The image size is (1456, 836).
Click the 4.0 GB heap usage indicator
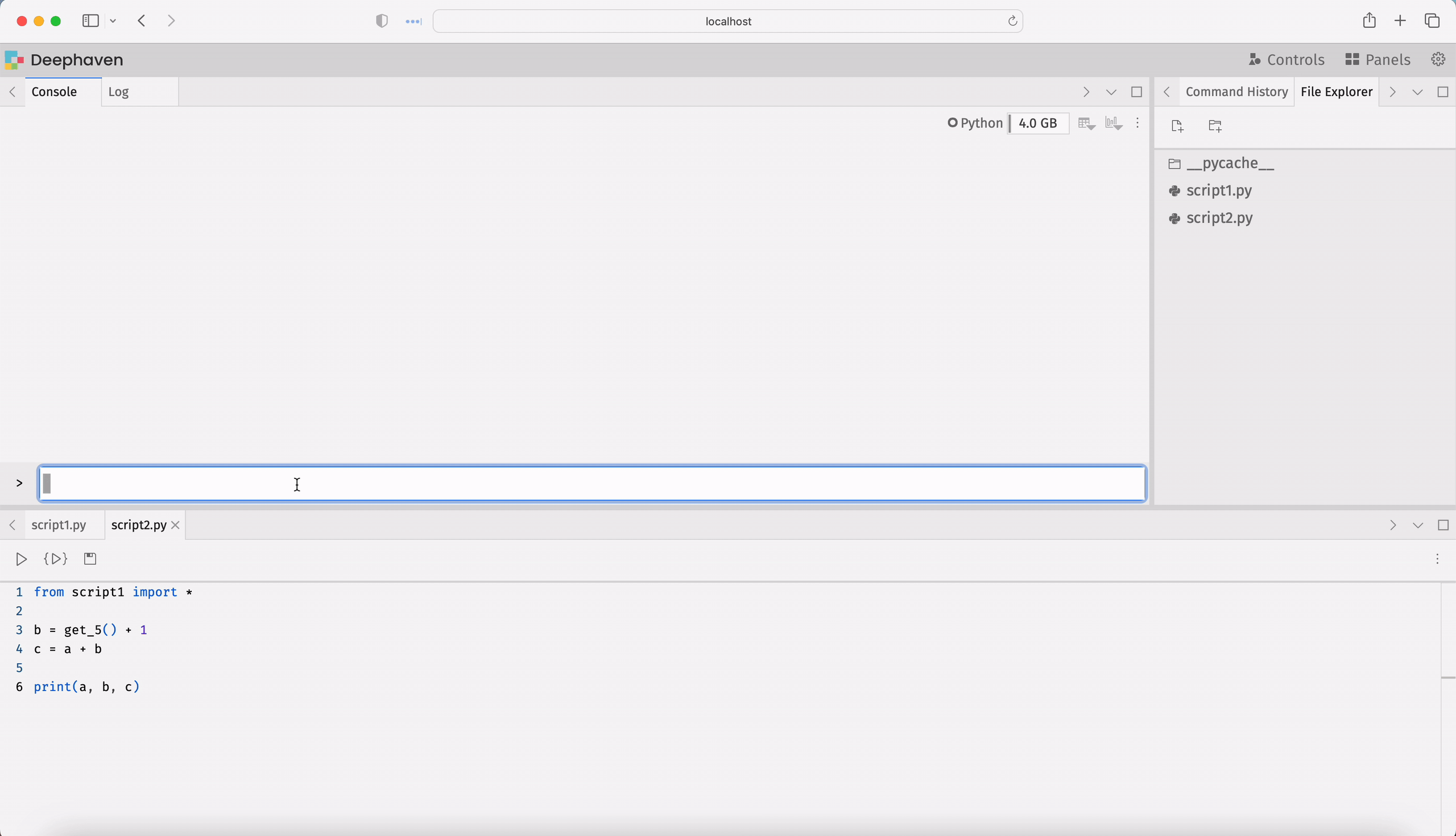click(x=1037, y=123)
